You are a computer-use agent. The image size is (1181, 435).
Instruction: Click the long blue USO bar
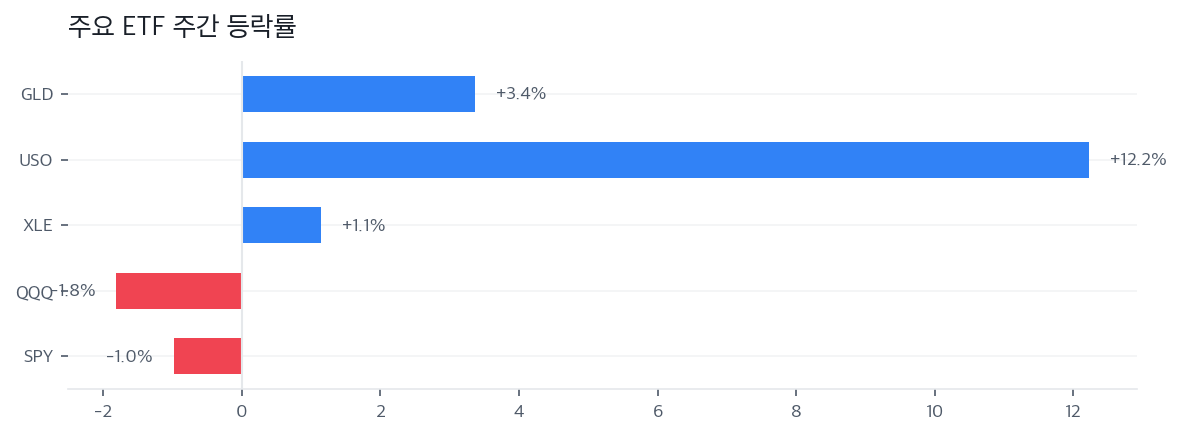click(665, 160)
